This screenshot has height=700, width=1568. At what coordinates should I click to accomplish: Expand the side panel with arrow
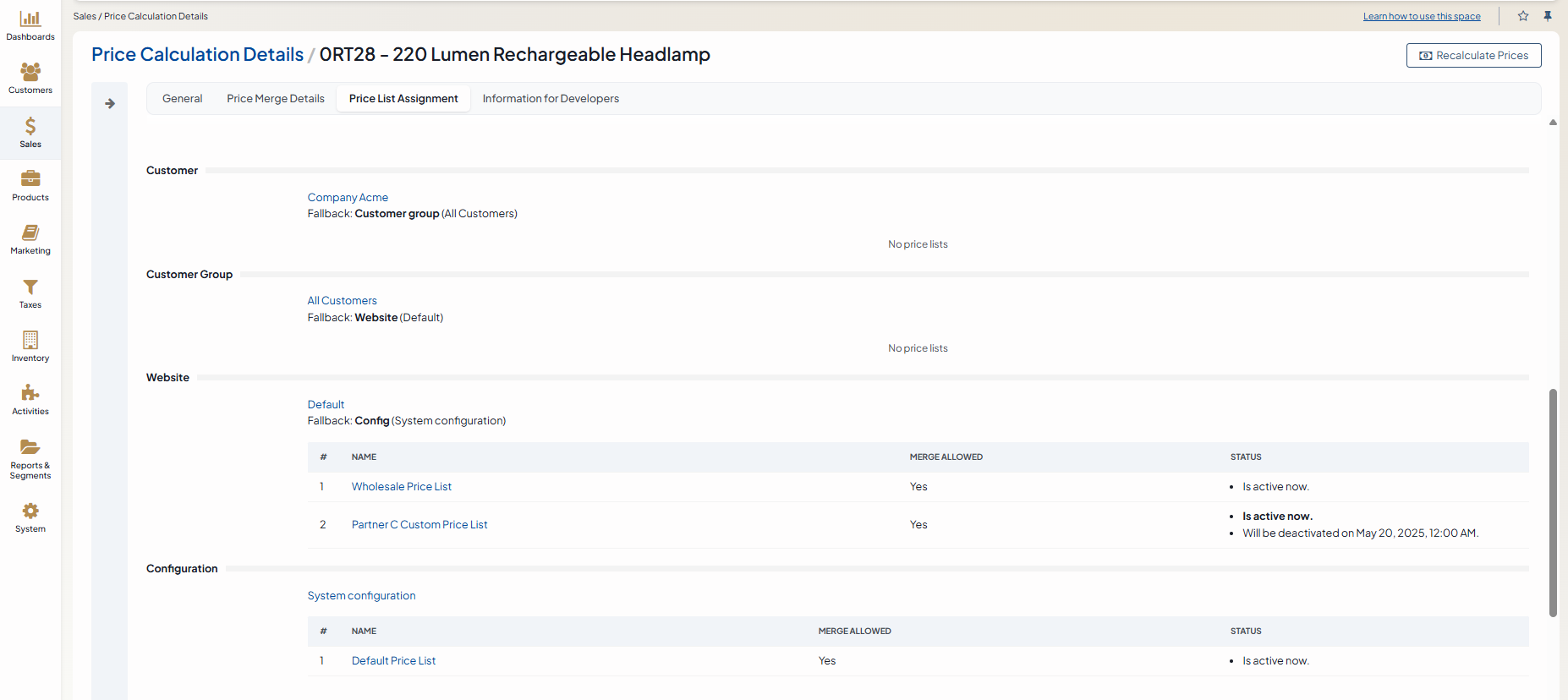(x=110, y=104)
